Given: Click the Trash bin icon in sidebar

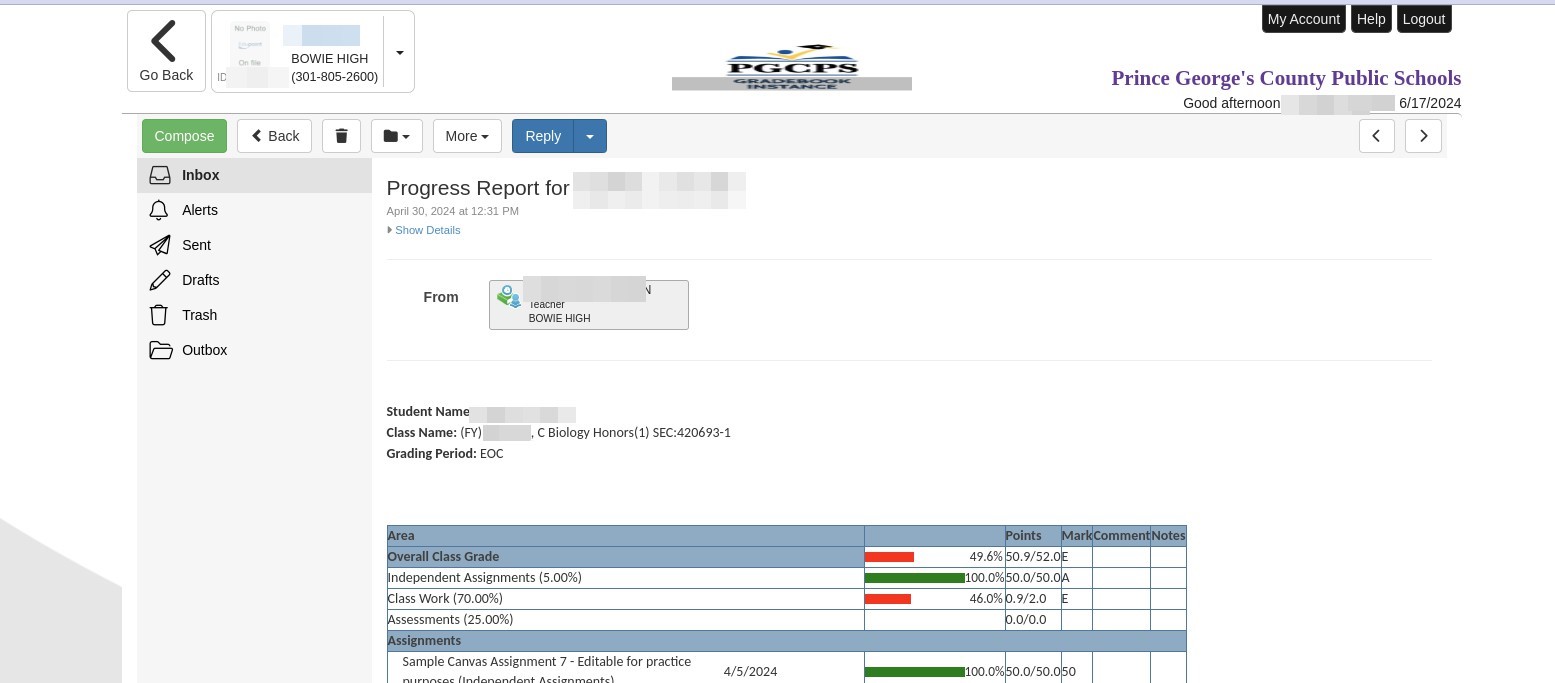Looking at the screenshot, I should [159, 315].
